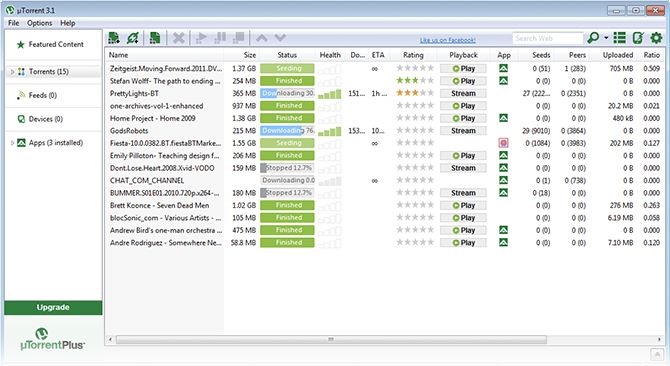Screen dimensions: 670x366
Task: Click rating stars for PrettyLights-BT
Action: click(x=415, y=93)
